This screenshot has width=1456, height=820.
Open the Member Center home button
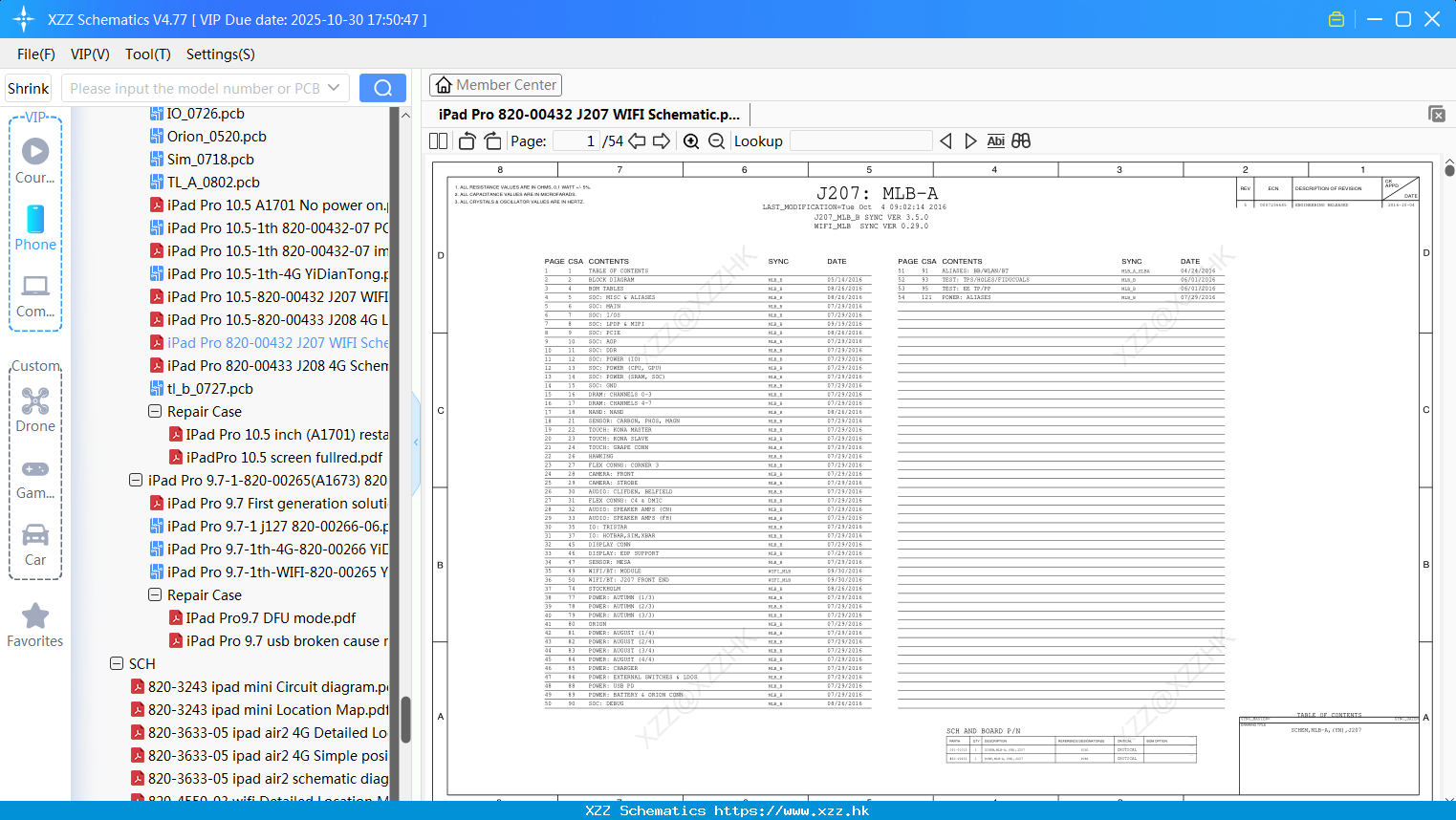click(x=495, y=85)
